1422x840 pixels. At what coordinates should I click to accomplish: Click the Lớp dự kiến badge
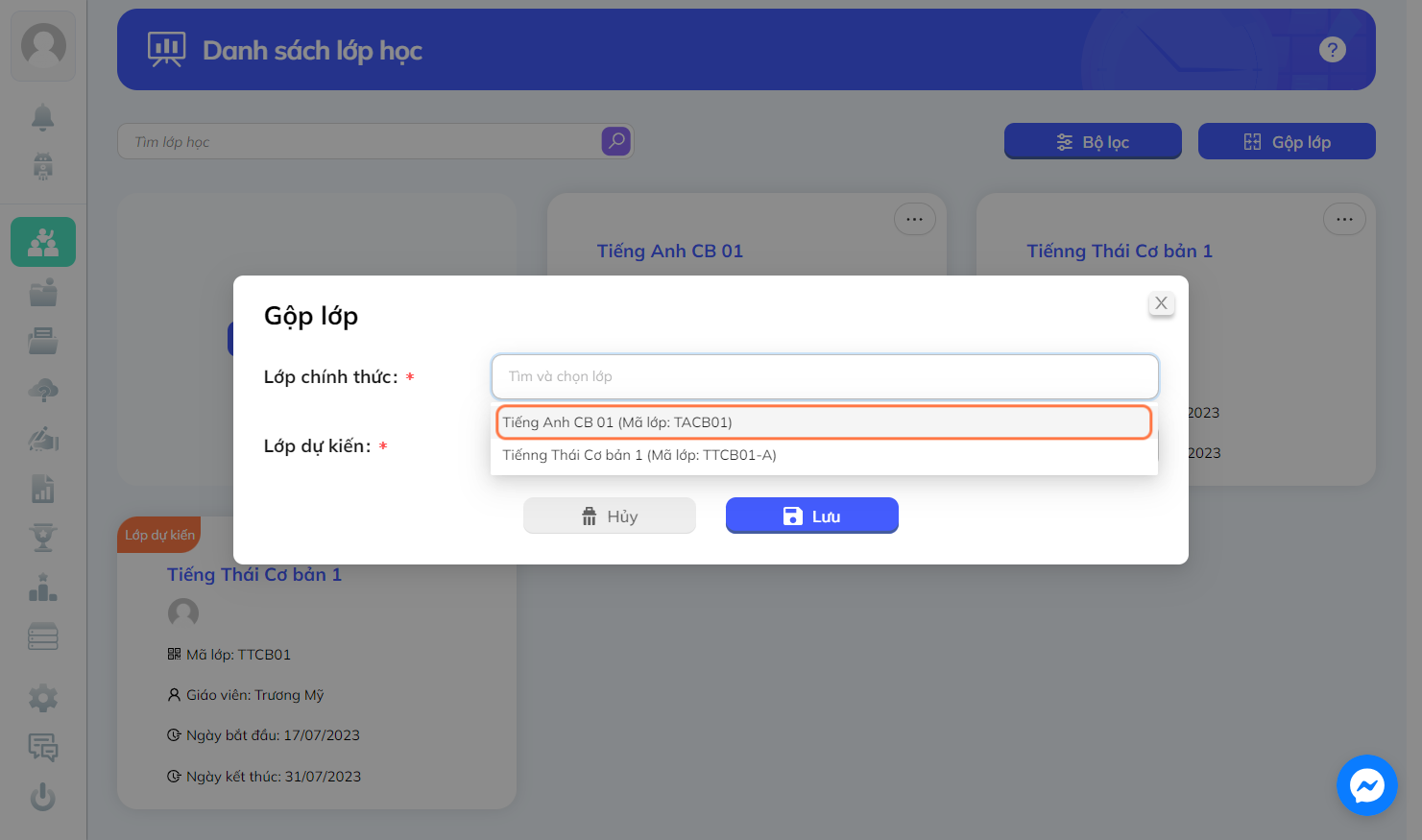click(159, 535)
